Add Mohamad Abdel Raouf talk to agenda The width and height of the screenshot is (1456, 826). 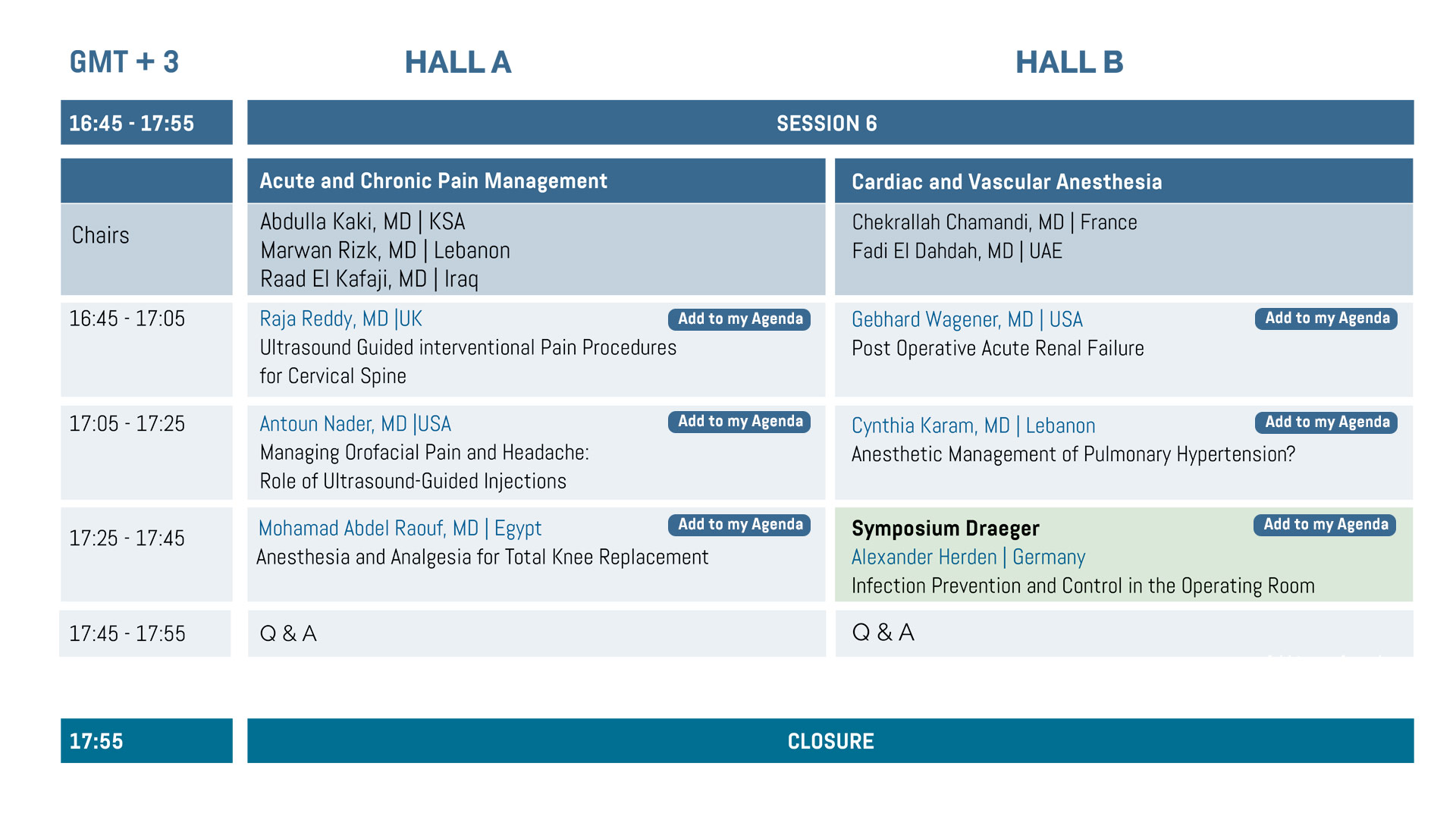[x=739, y=525]
